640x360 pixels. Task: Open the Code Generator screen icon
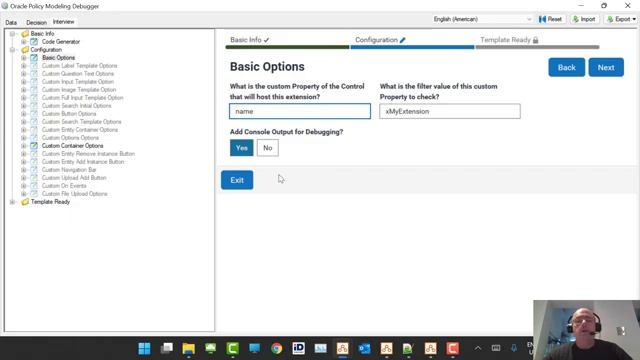coord(34,42)
